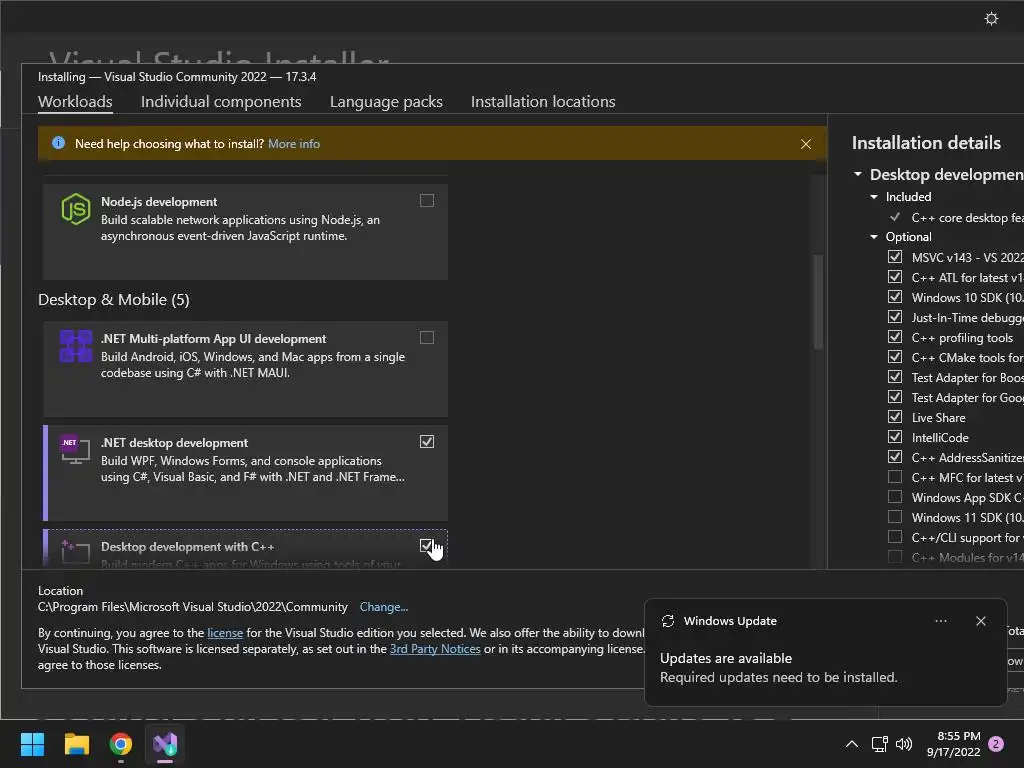Image resolution: width=1024 pixels, height=768 pixels.
Task: Close the Windows Update notification
Action: [980, 621]
